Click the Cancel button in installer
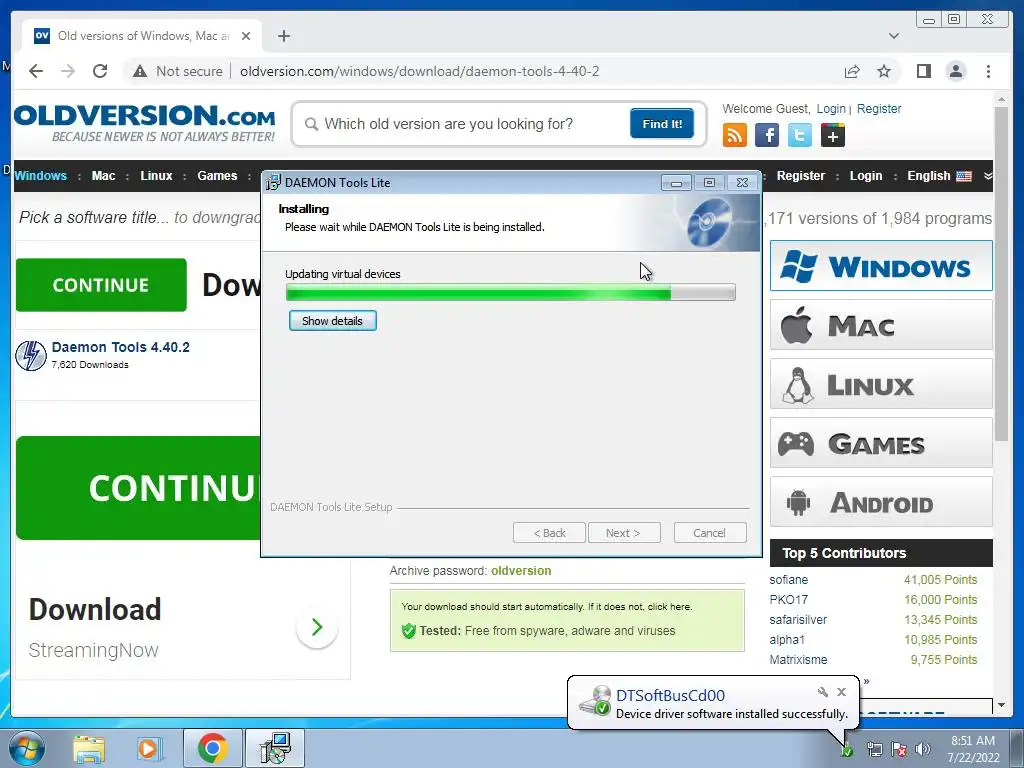1024x768 pixels. [x=710, y=533]
